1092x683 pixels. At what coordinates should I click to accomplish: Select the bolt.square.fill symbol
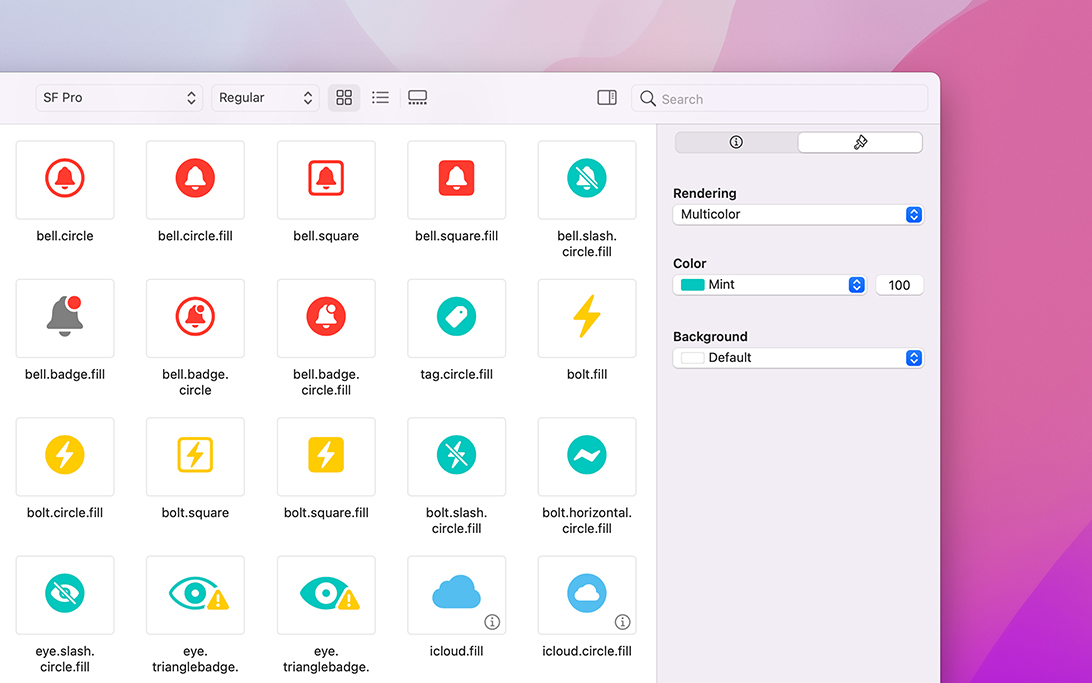[326, 457]
